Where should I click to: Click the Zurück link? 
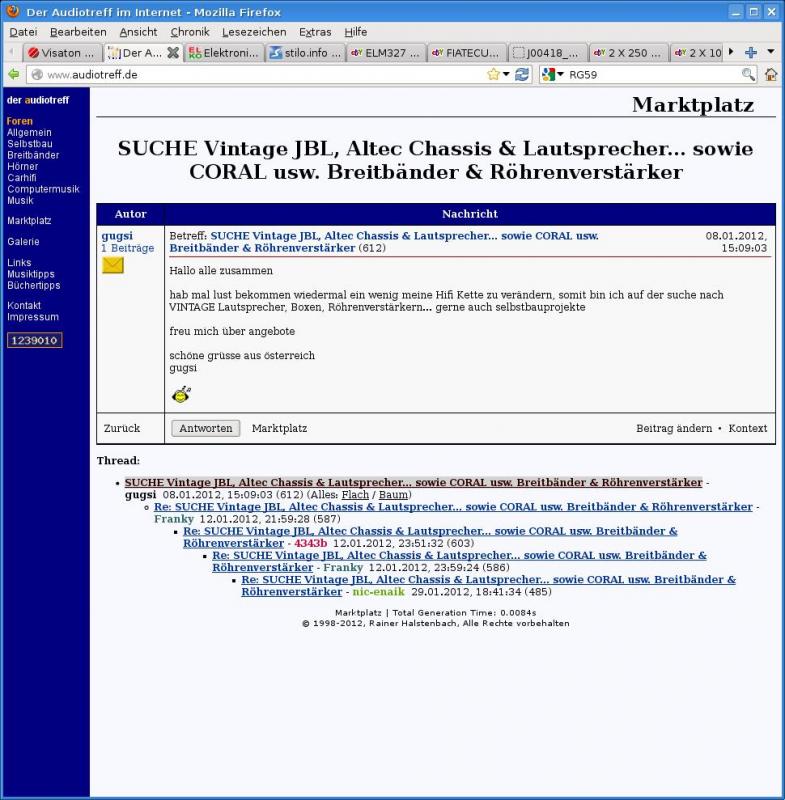(121, 428)
